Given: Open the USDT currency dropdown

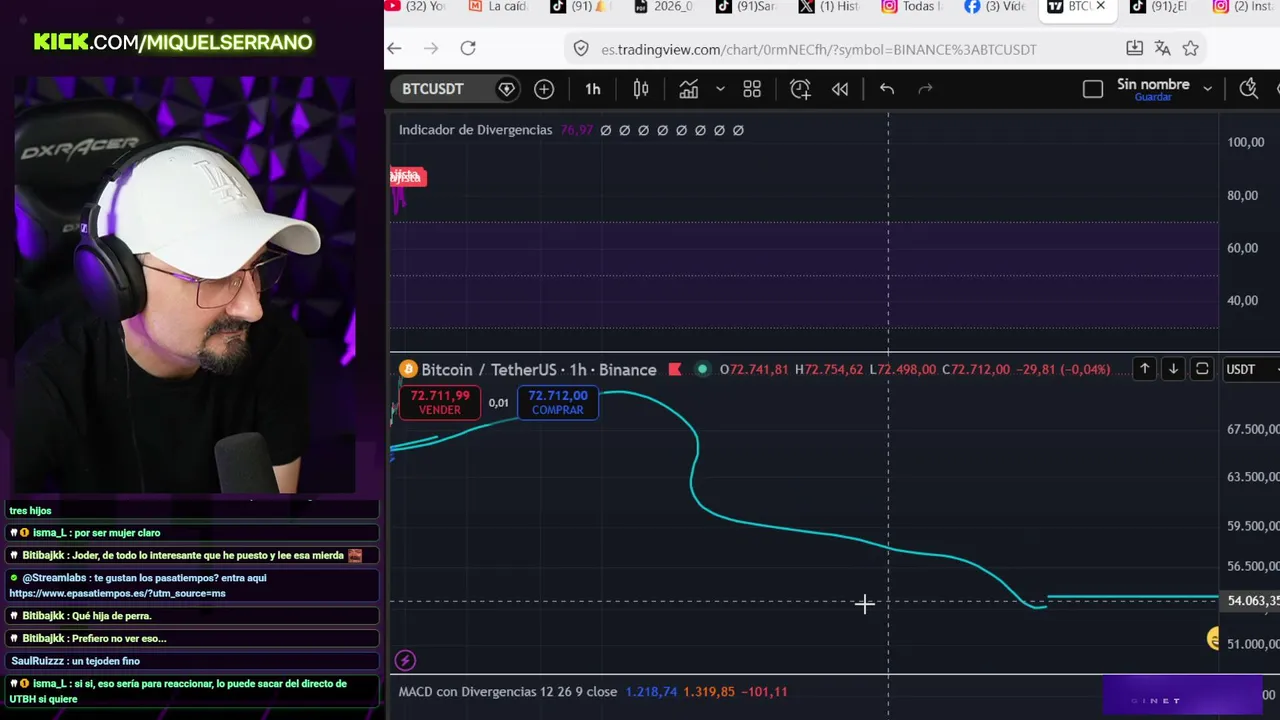Looking at the screenshot, I should (x=1252, y=369).
